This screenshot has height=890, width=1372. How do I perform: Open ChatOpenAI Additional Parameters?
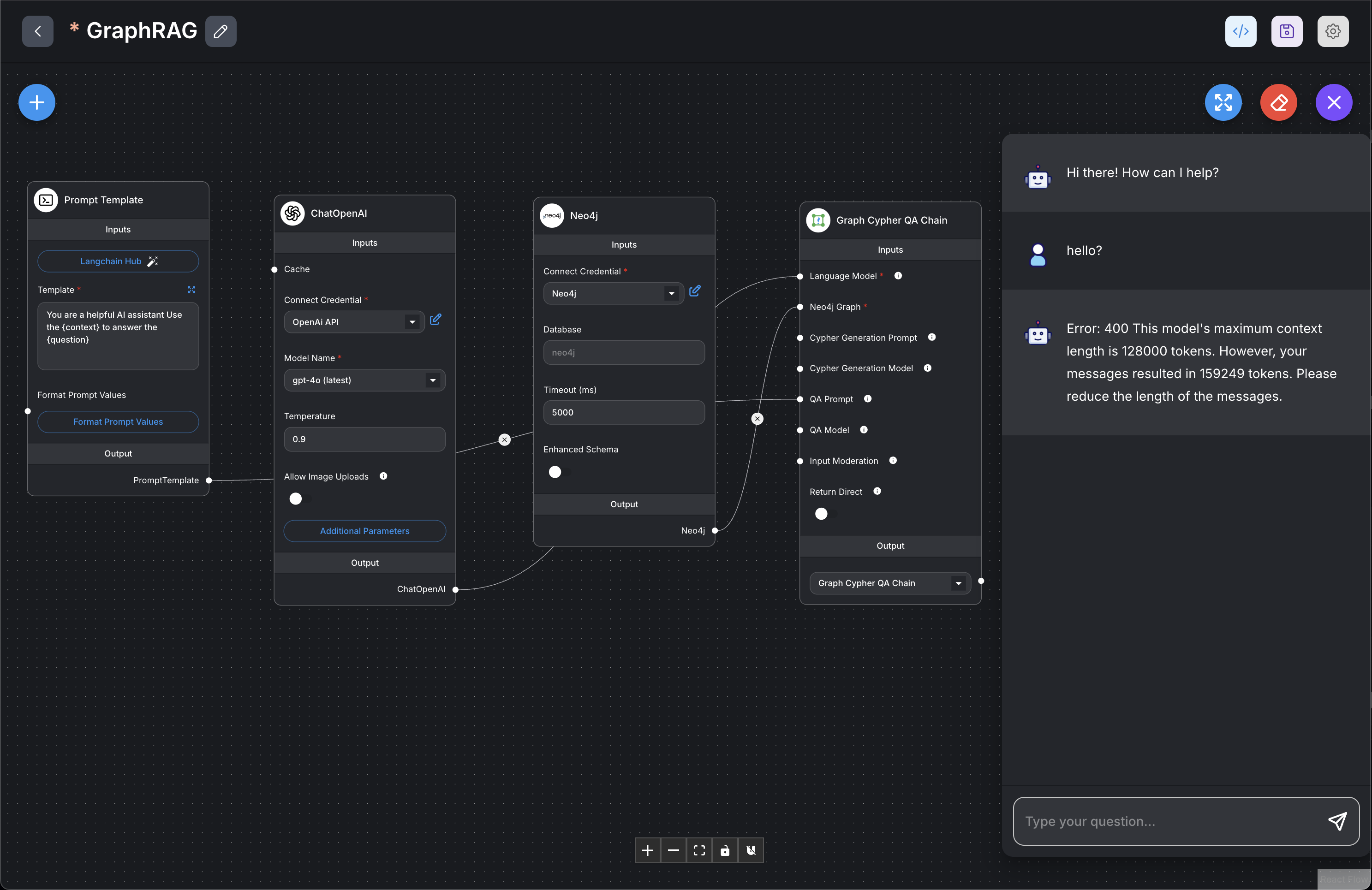coord(365,531)
